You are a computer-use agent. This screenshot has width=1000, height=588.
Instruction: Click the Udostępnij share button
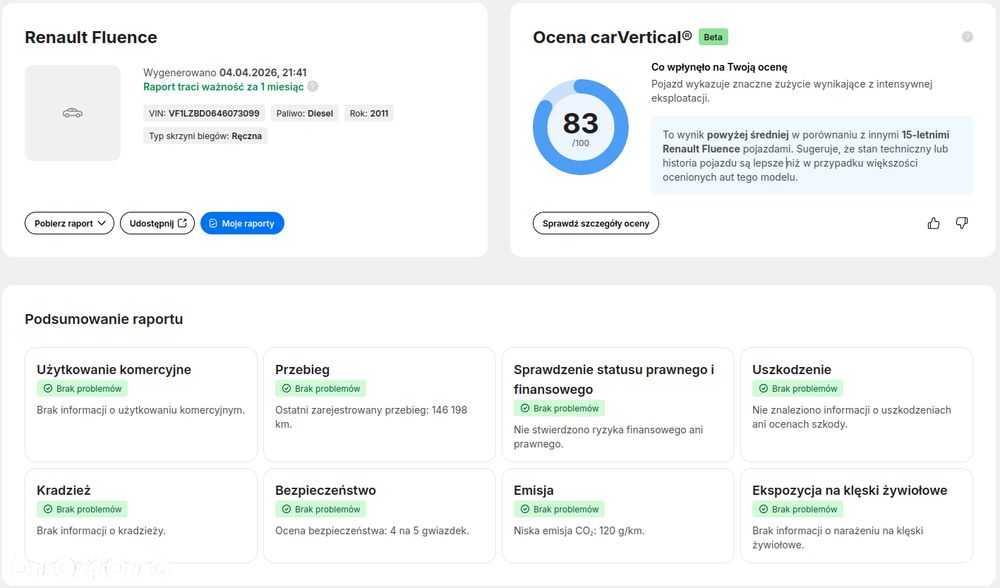[157, 223]
